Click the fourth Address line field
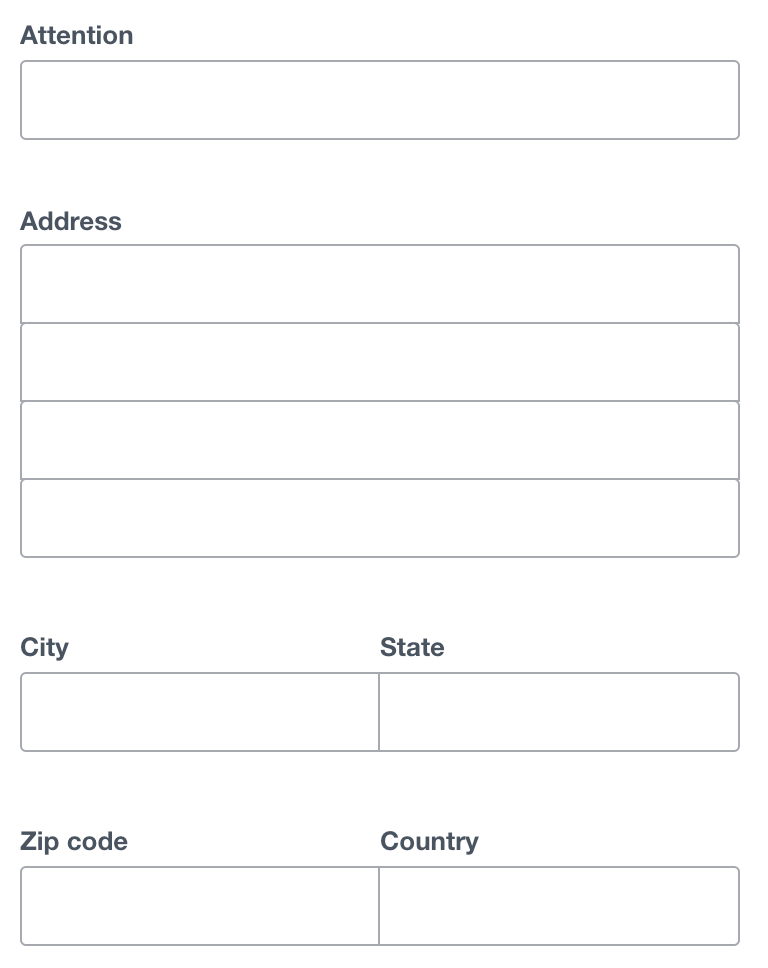 pos(380,517)
